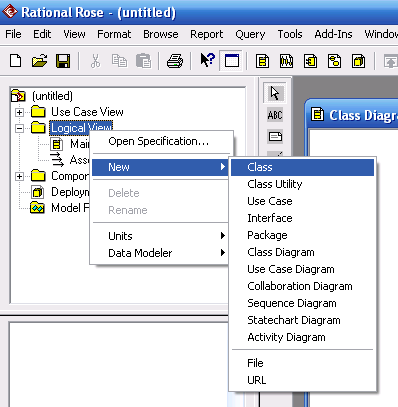Screen dimensions: 398x407
Task: Open the View menu
Action: (x=74, y=34)
